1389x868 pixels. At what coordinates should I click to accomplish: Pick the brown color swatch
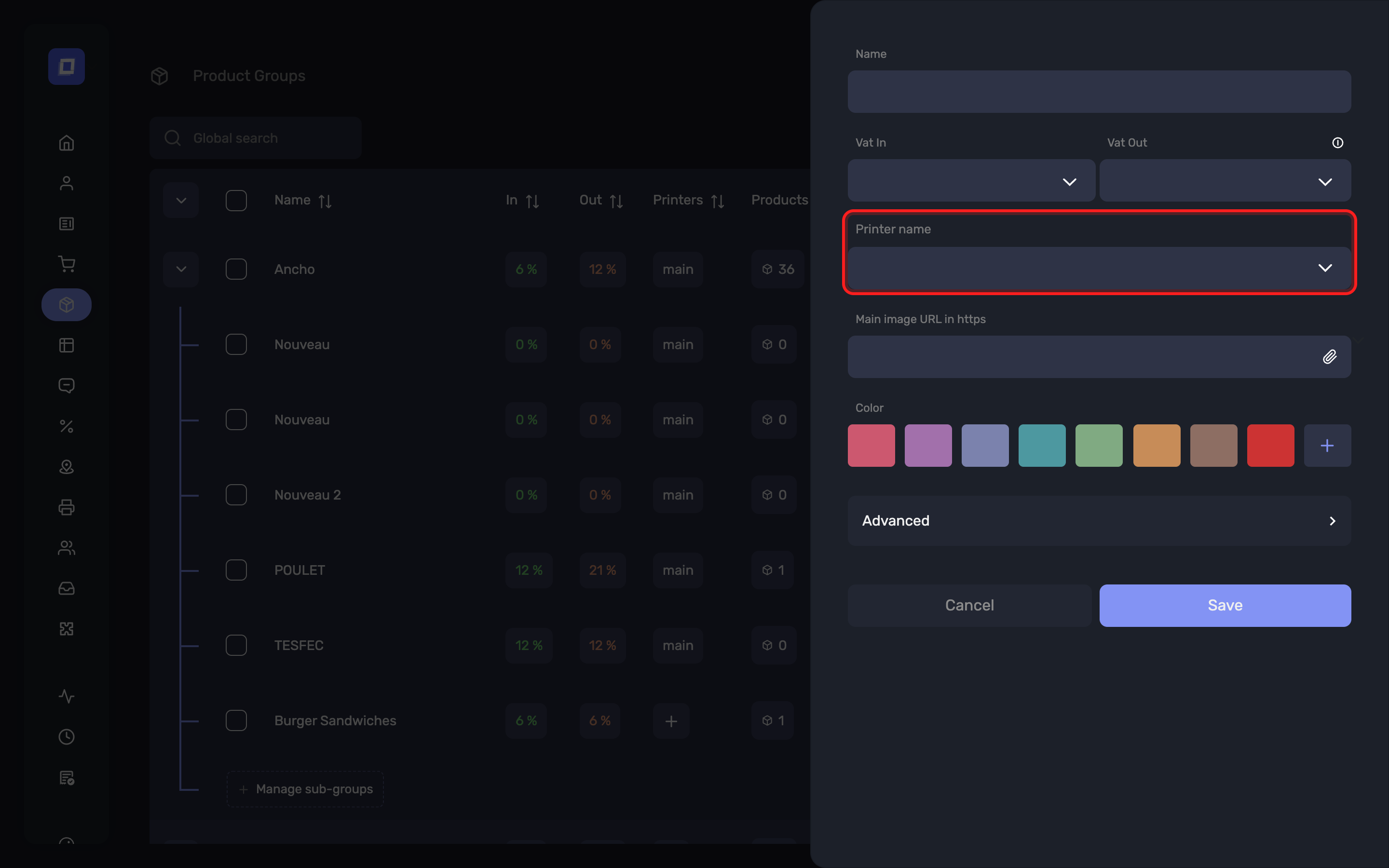coord(1213,446)
